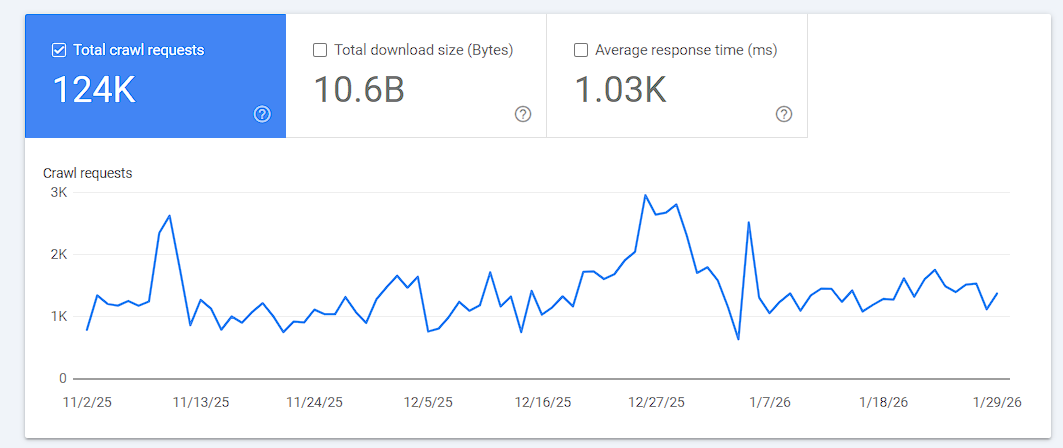The image size is (1063, 448).
Task: Click the 11/2/25 date axis label
Action: click(89, 402)
